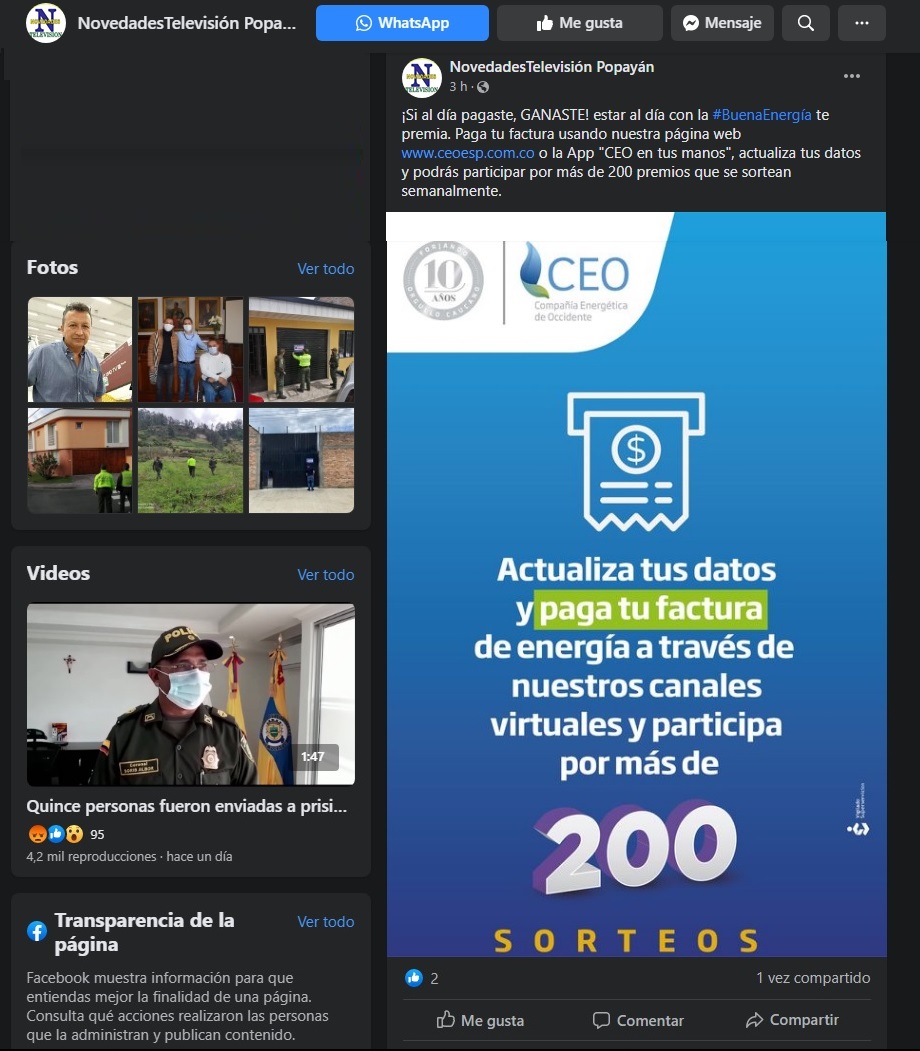Click the Facebook icon beside Transparencia

pos(37,931)
